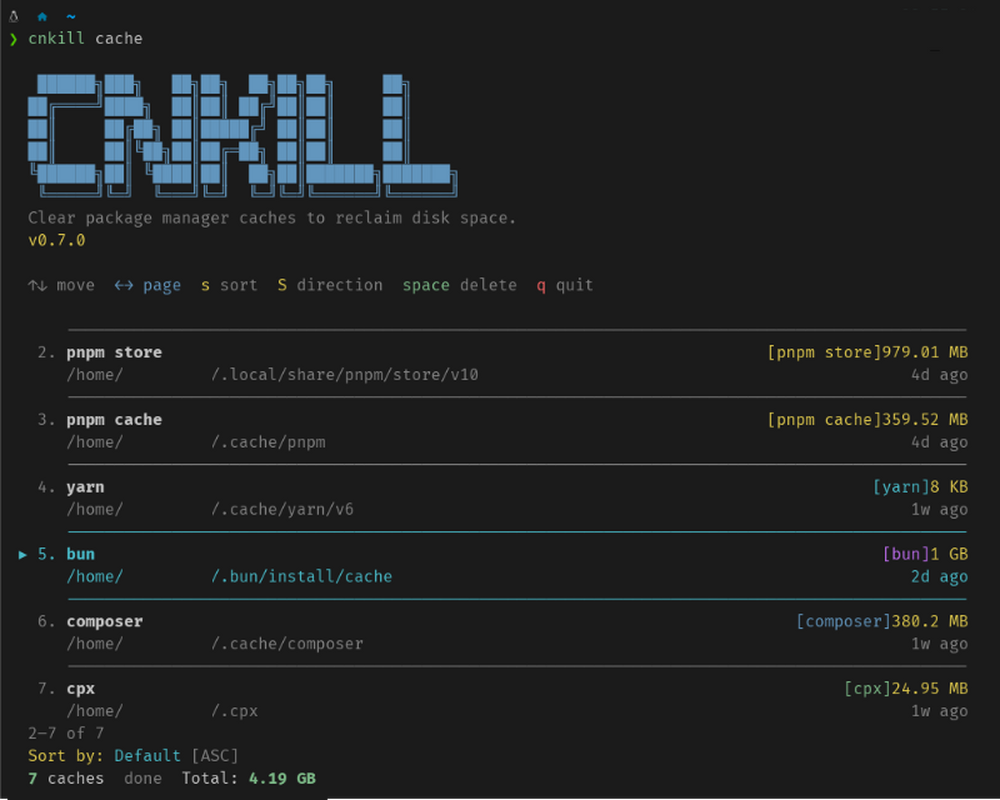
Task: Select the pnpm store cache entry
Action: [x=114, y=352]
